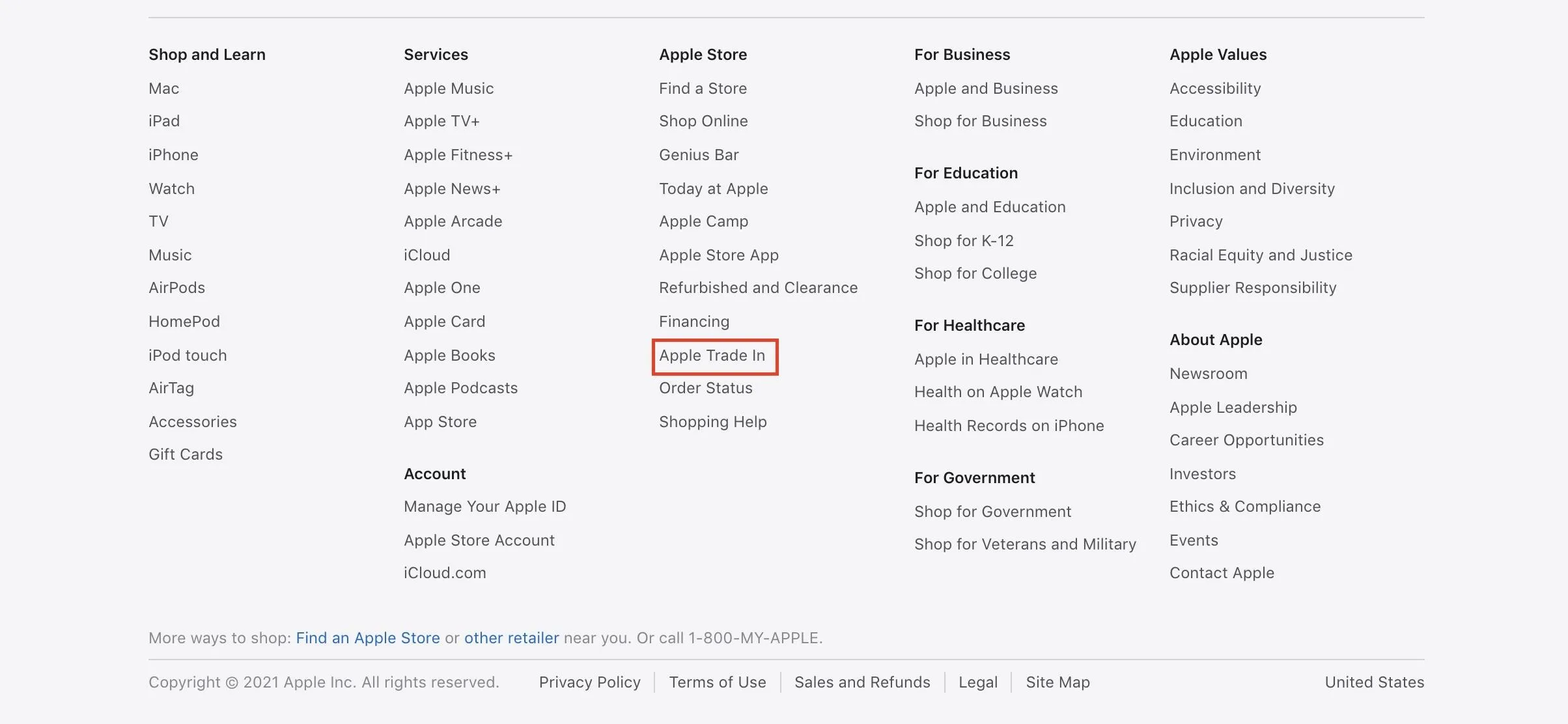Click Manage Your Apple ID
Screen dimensions: 1568x724
coord(485,507)
